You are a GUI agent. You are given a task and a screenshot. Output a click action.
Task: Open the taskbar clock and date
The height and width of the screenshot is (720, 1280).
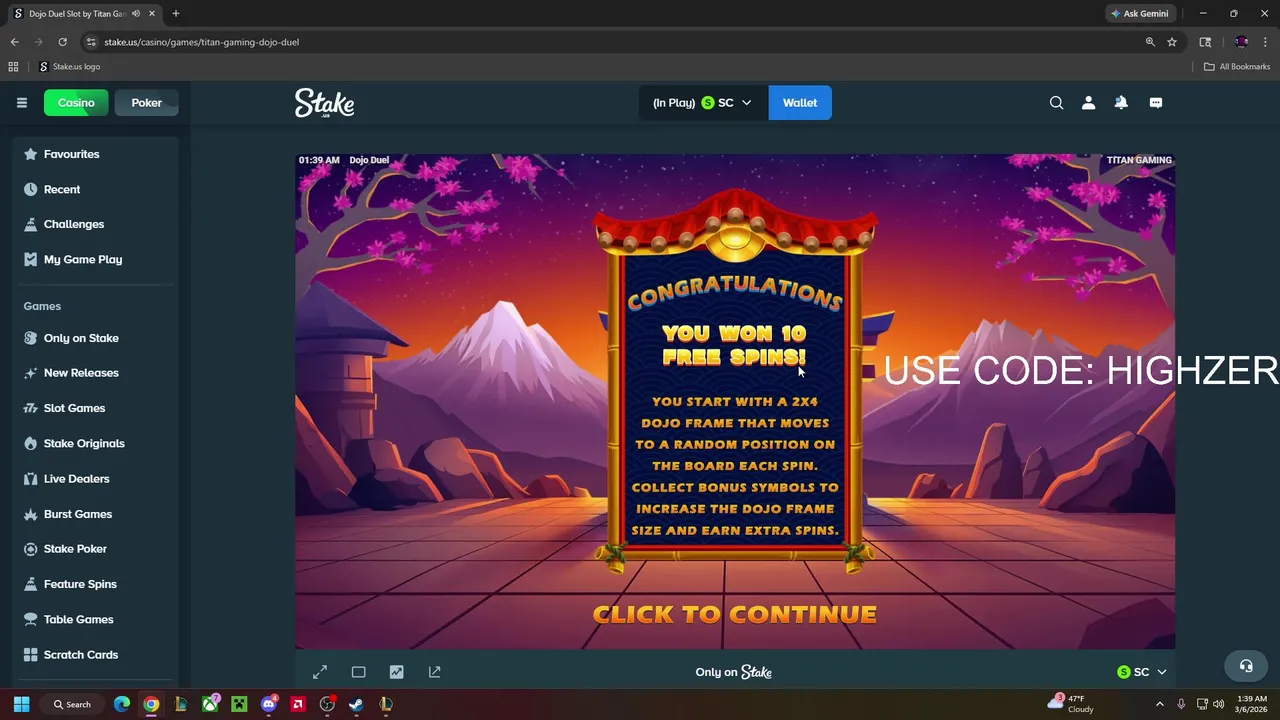point(1251,704)
